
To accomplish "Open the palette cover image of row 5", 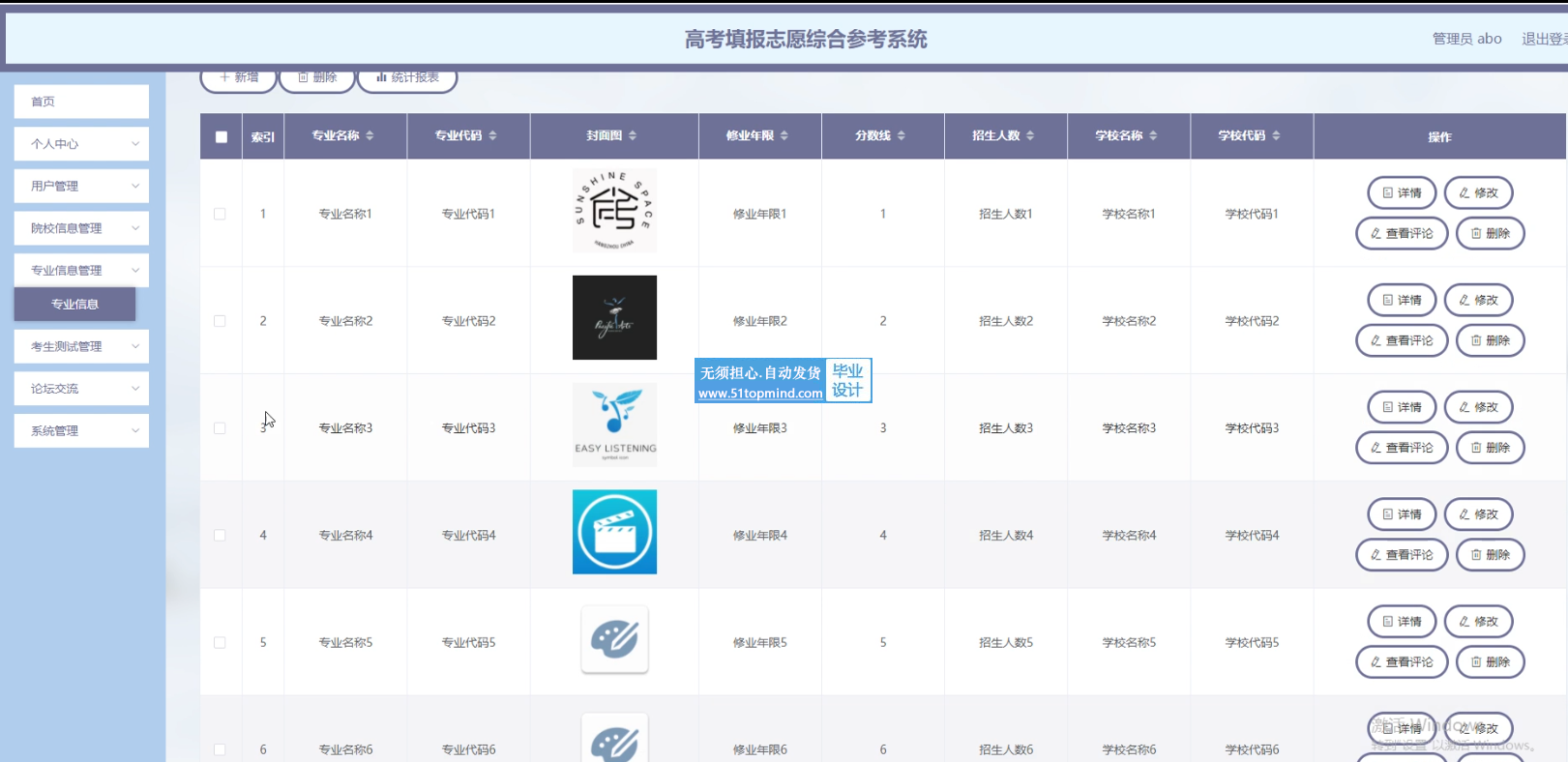I will coord(614,639).
